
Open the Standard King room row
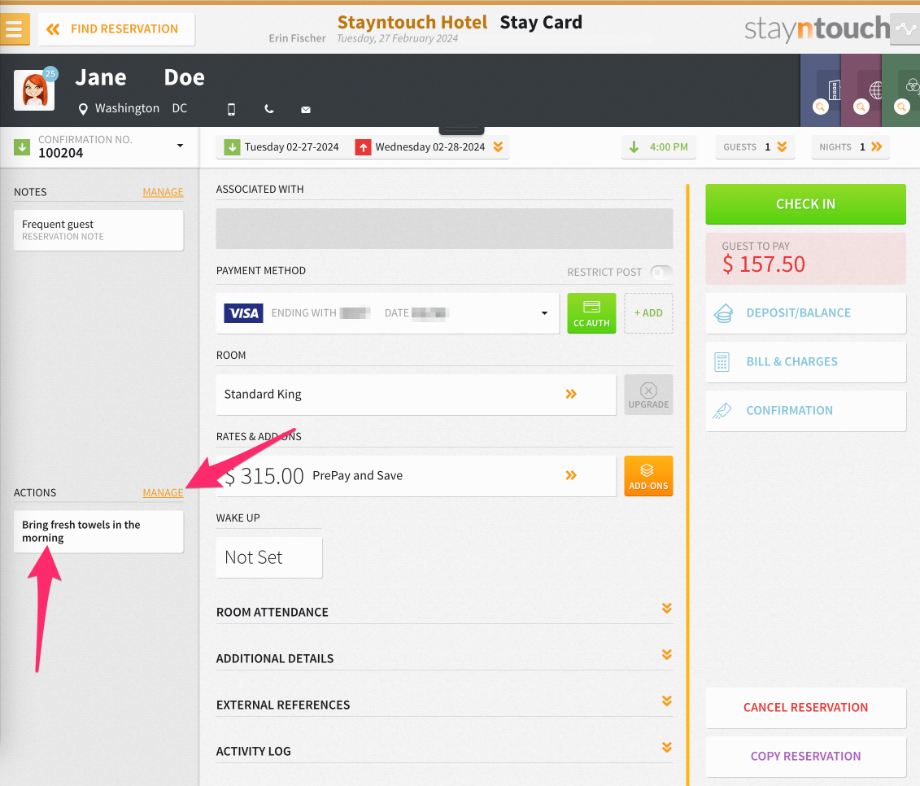(416, 394)
